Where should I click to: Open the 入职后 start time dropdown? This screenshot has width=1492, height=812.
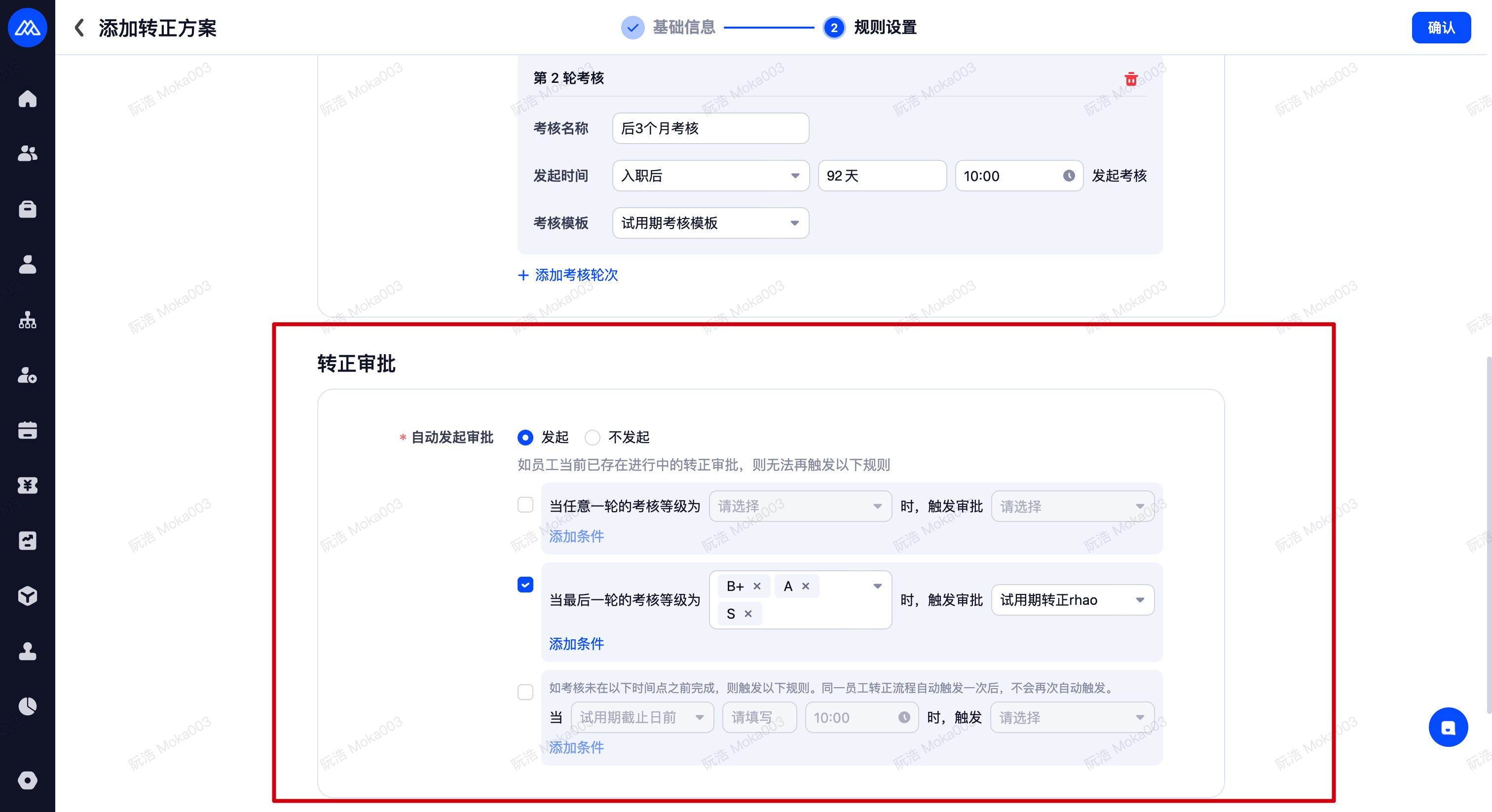[710, 176]
